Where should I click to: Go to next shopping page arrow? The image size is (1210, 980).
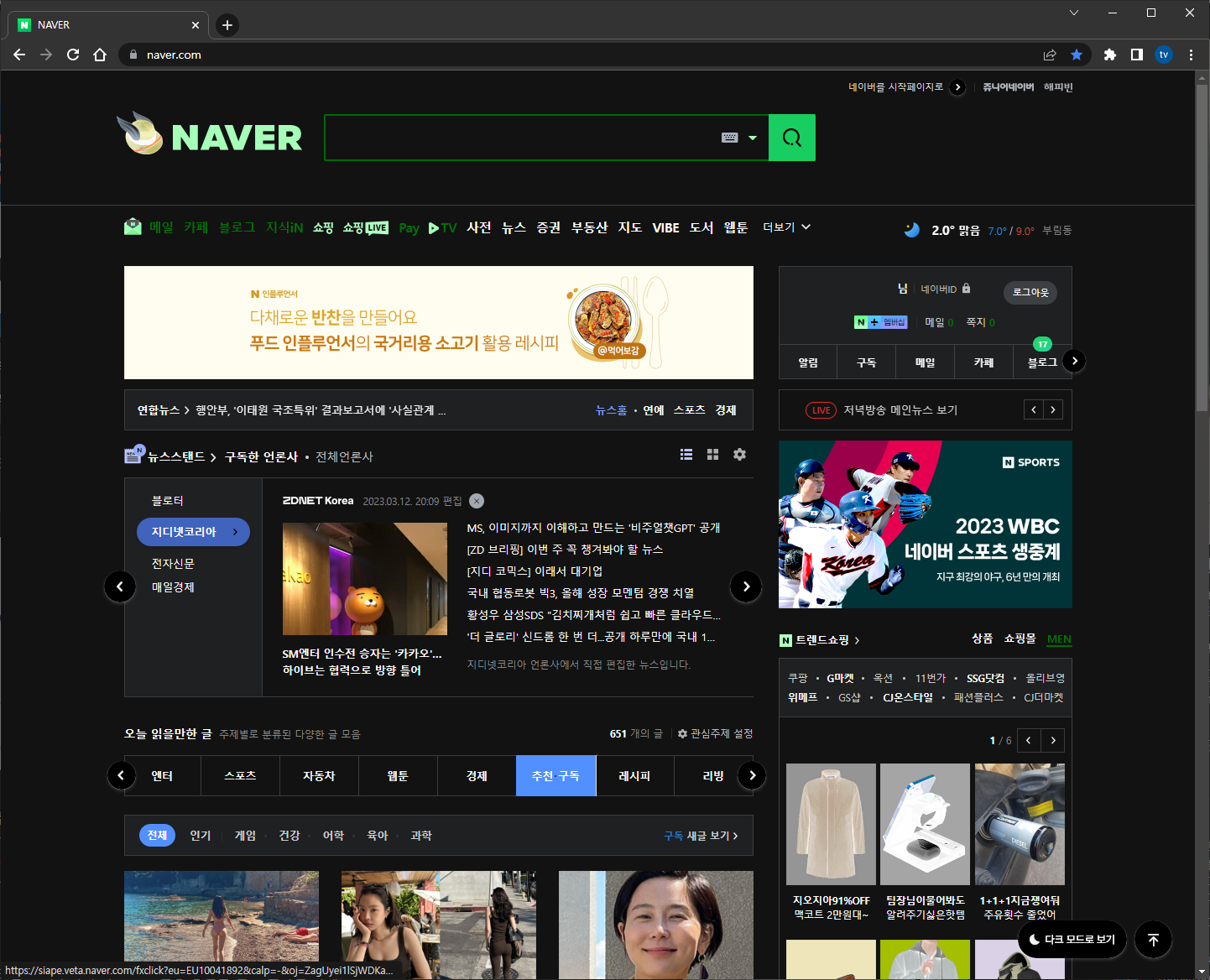coord(1053,740)
